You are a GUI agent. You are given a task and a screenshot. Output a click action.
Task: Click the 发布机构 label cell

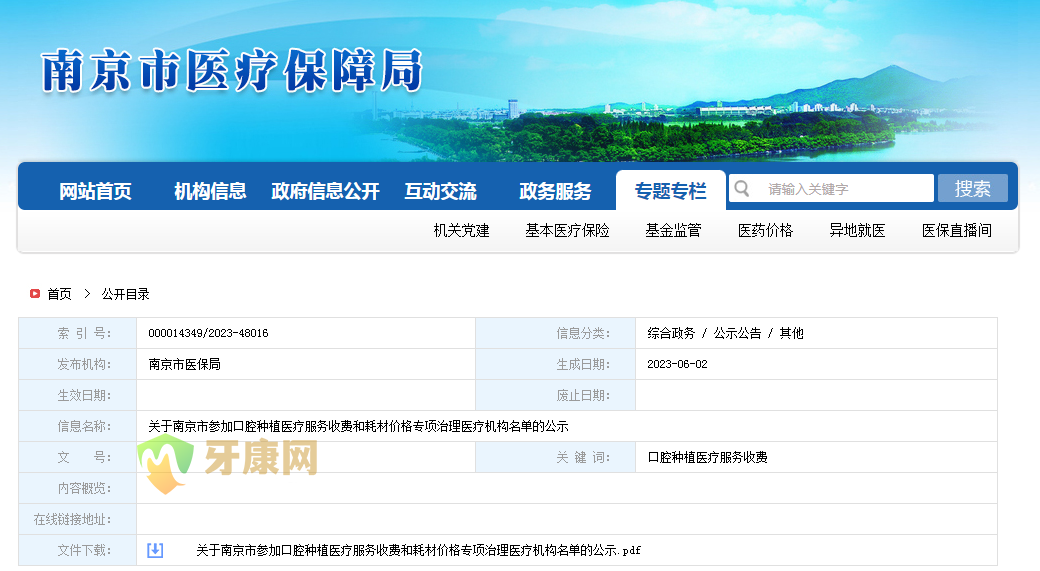[78, 364]
